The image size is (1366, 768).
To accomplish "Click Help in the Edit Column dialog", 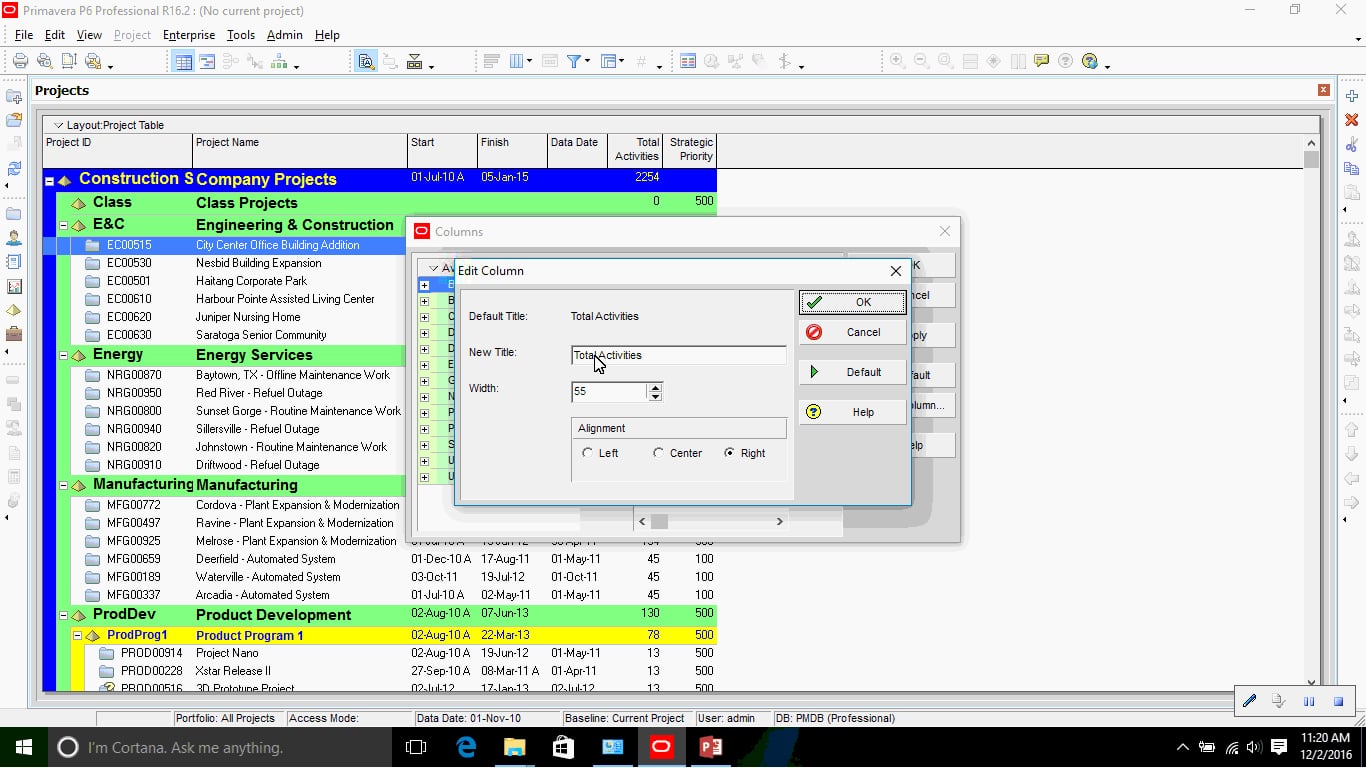I will coord(853,412).
